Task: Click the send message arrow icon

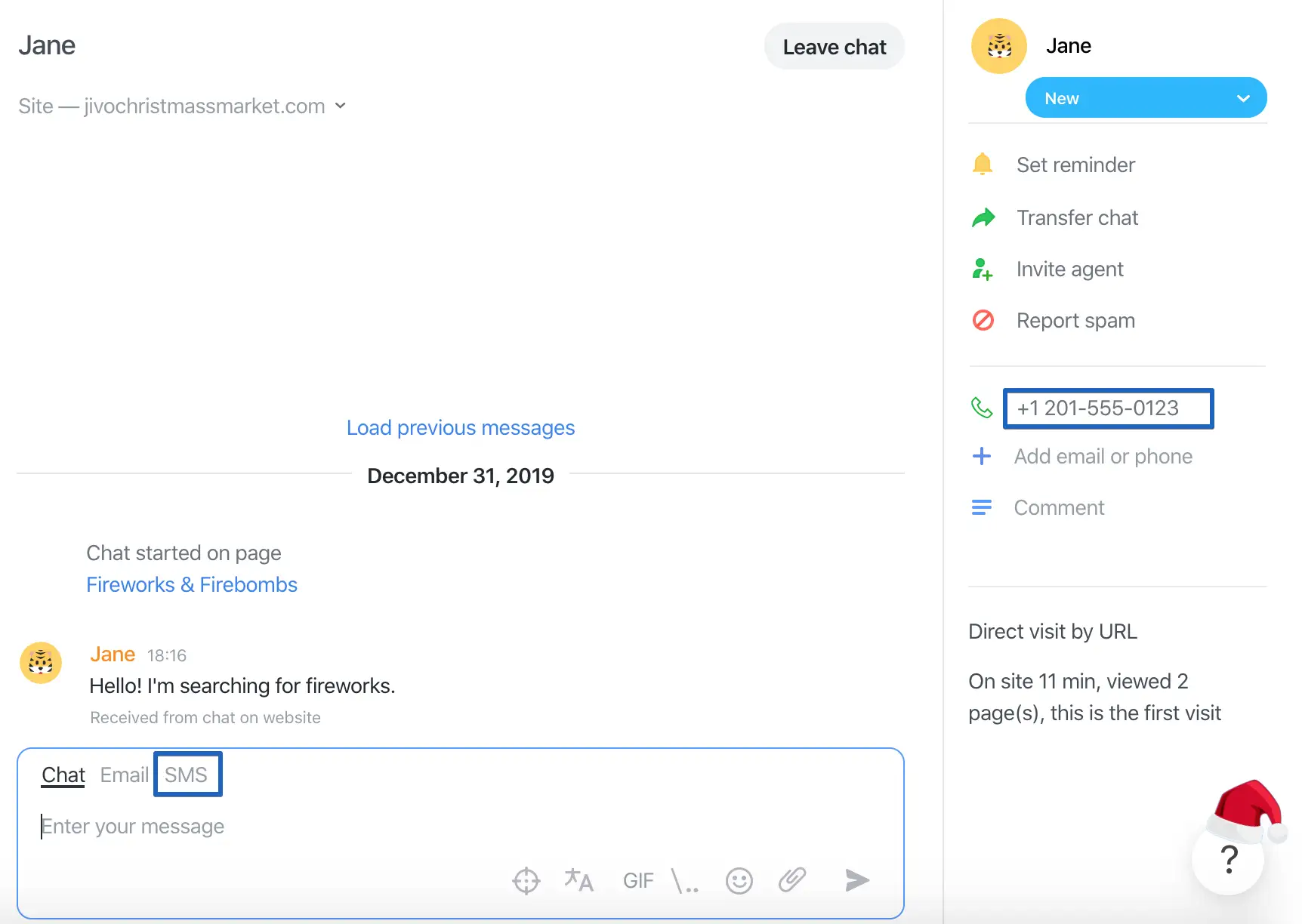Action: tap(856, 880)
